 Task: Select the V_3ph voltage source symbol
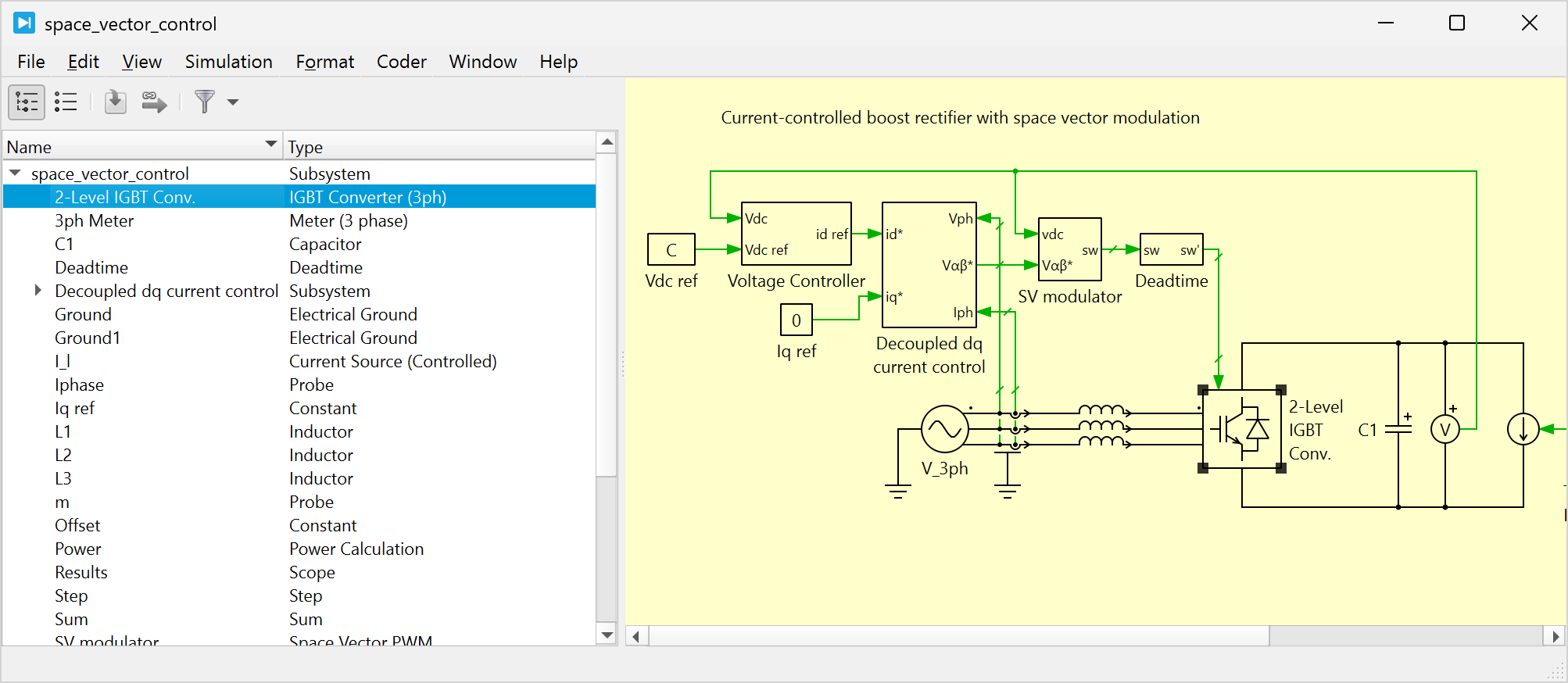click(944, 429)
